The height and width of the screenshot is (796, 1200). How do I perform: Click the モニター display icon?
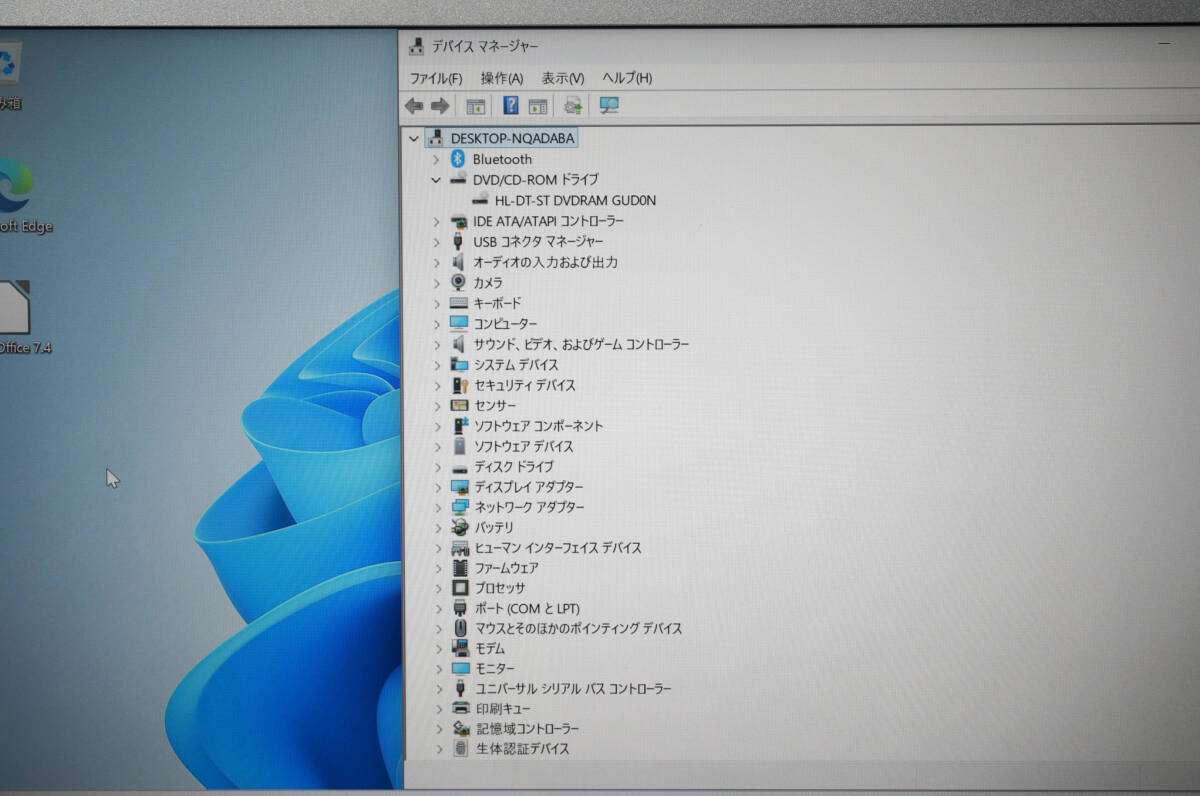[460, 668]
